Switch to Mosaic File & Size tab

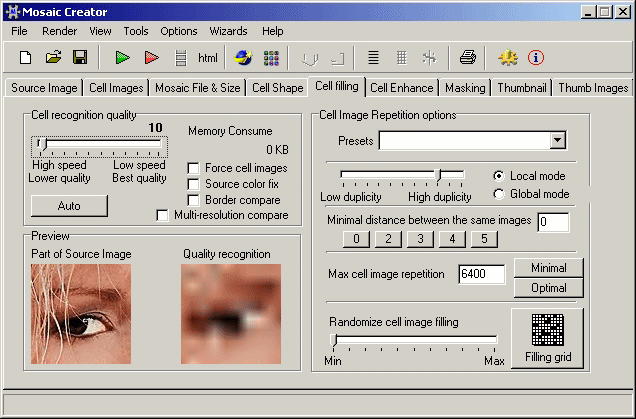[198, 88]
